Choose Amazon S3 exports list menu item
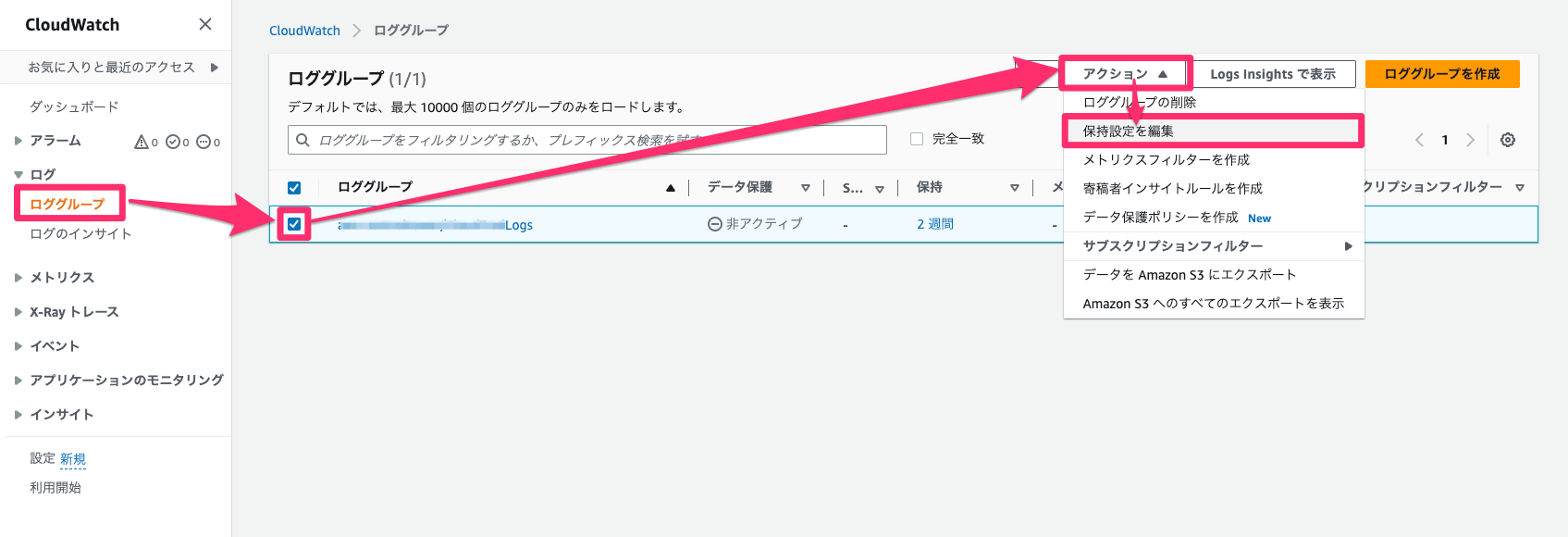This screenshot has width=1568, height=537. [1214, 303]
